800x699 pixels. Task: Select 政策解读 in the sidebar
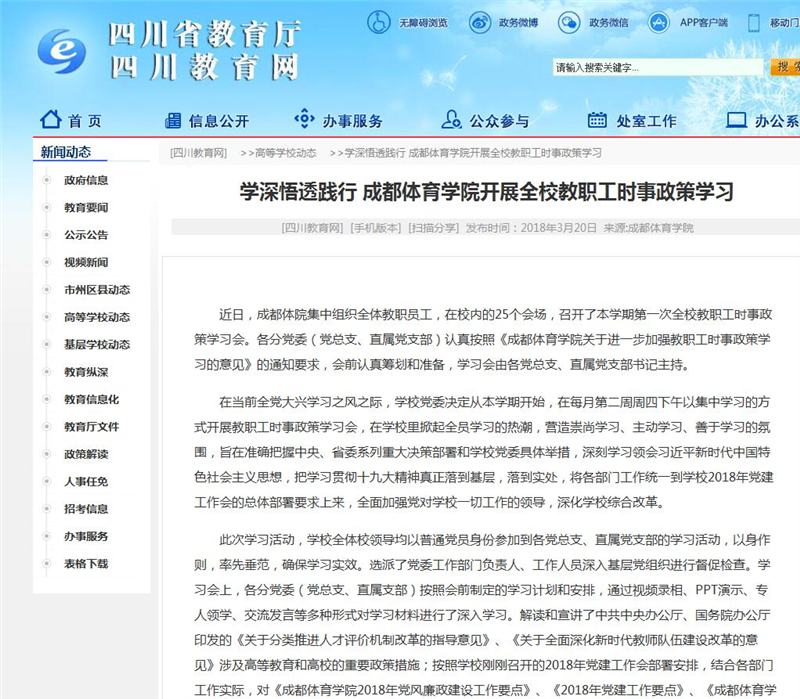86,455
